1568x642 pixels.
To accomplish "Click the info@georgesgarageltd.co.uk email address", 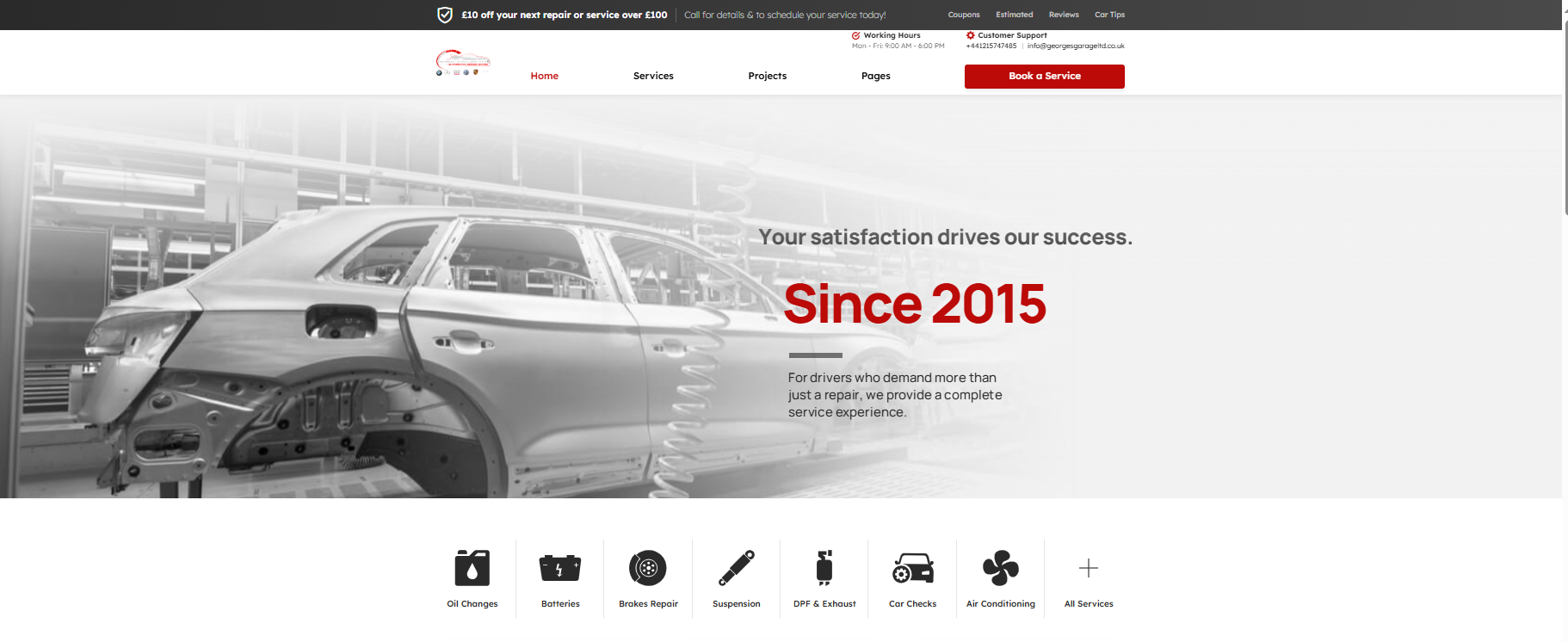I will (1076, 46).
